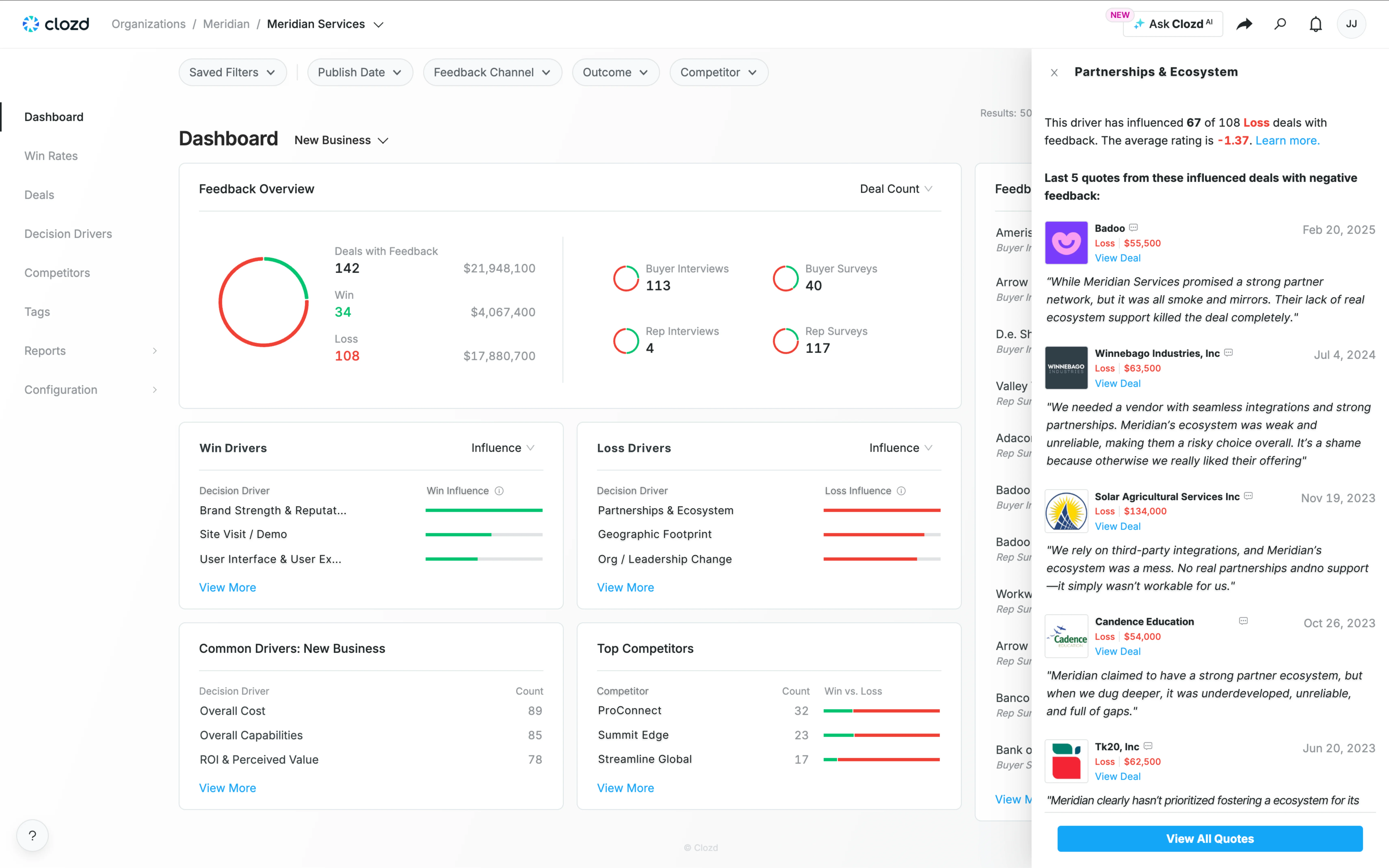Click the Cadence Education logo thumbnail
The image size is (1389, 868).
click(x=1066, y=636)
